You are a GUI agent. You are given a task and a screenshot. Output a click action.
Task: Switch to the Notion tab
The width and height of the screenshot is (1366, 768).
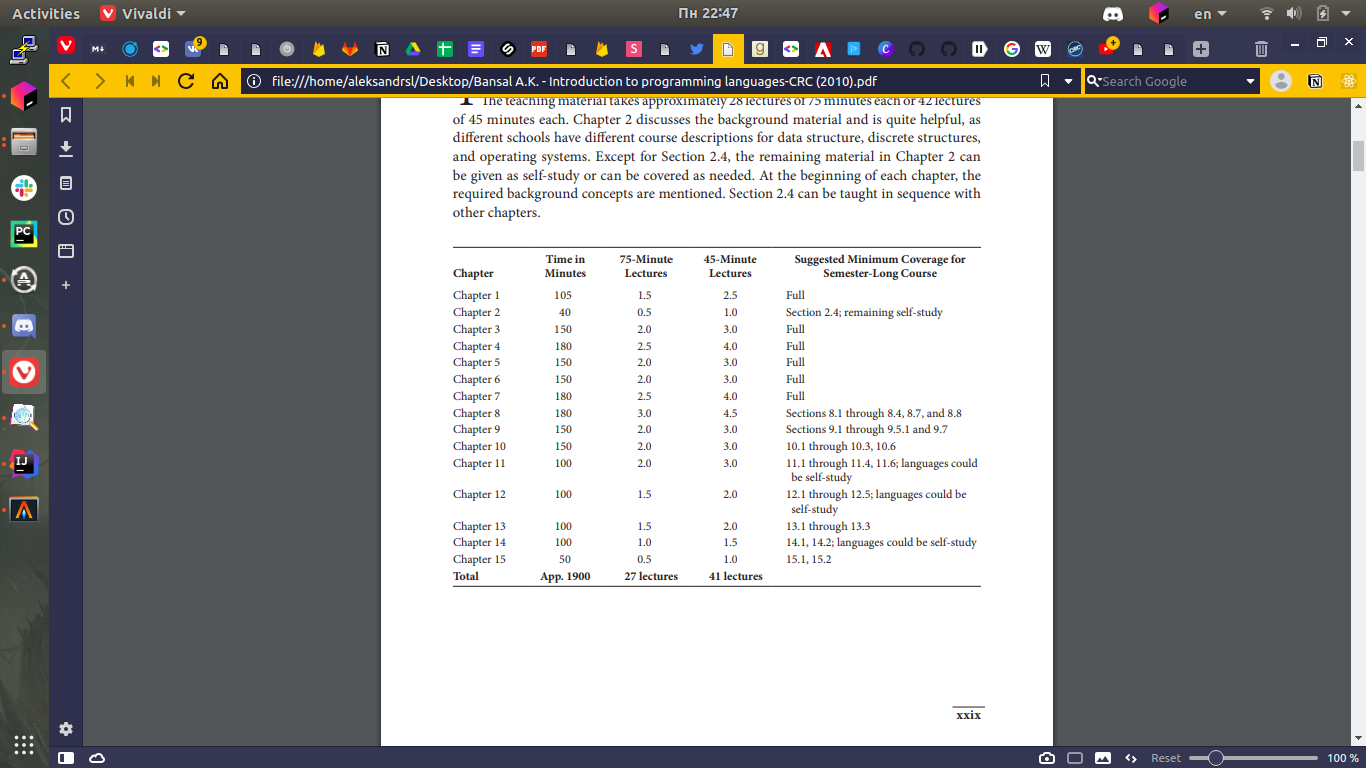point(382,48)
